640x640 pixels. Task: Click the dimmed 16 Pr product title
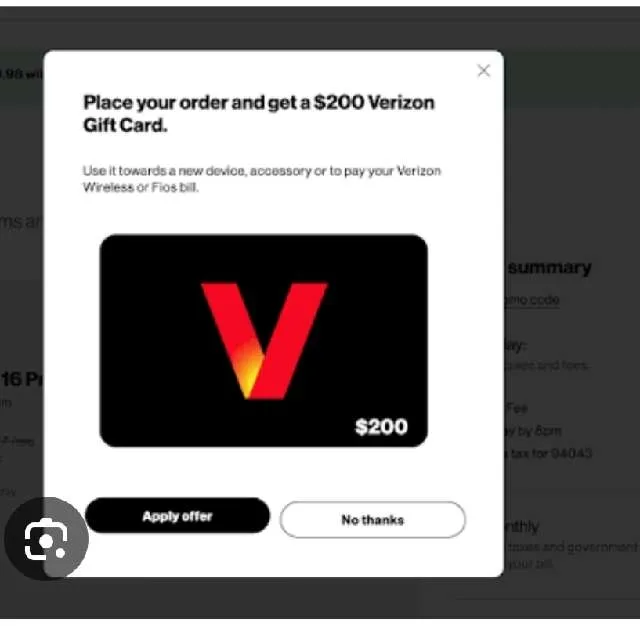[21, 379]
